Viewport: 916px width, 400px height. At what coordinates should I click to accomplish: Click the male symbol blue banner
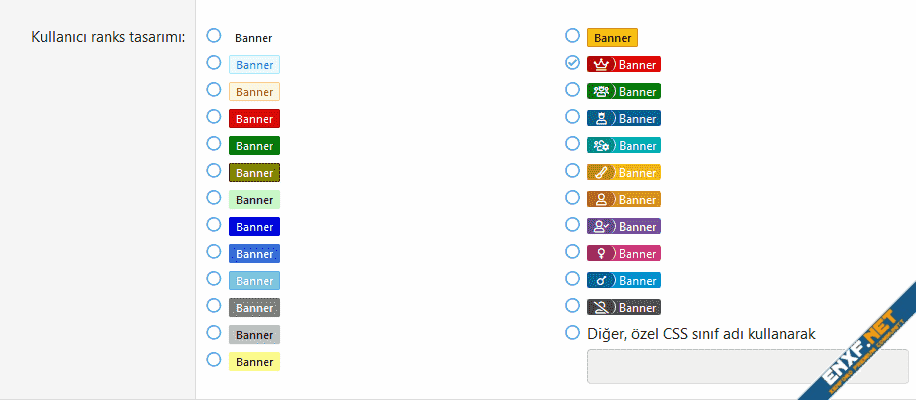click(x=623, y=281)
